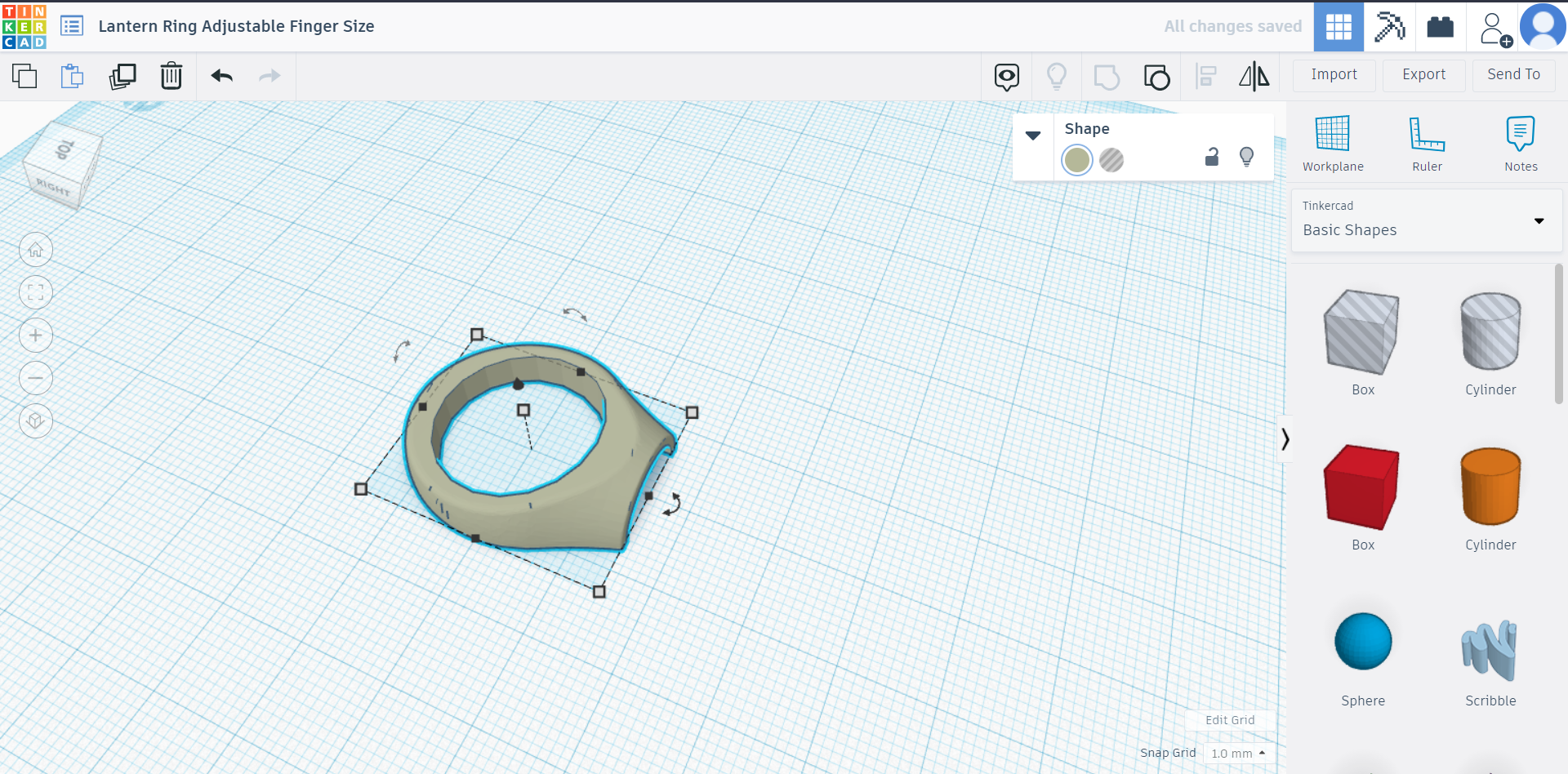Viewport: 1568px width, 774px height.
Task: Select the Solid color option
Action: (x=1077, y=160)
